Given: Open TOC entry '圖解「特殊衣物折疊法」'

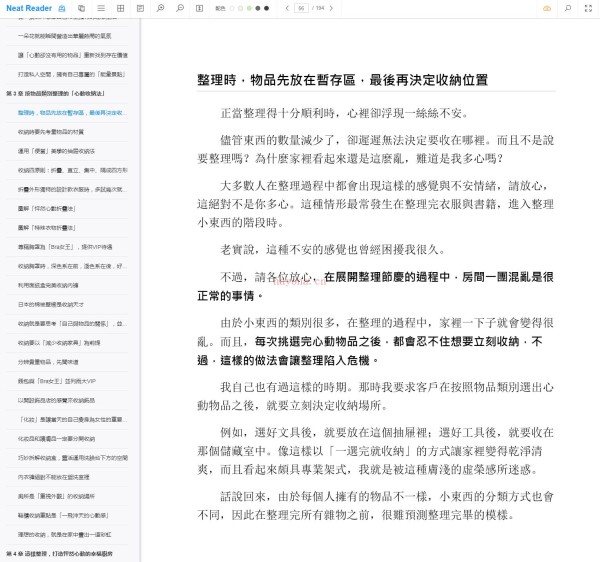Looking at the screenshot, I should (x=46, y=228).
